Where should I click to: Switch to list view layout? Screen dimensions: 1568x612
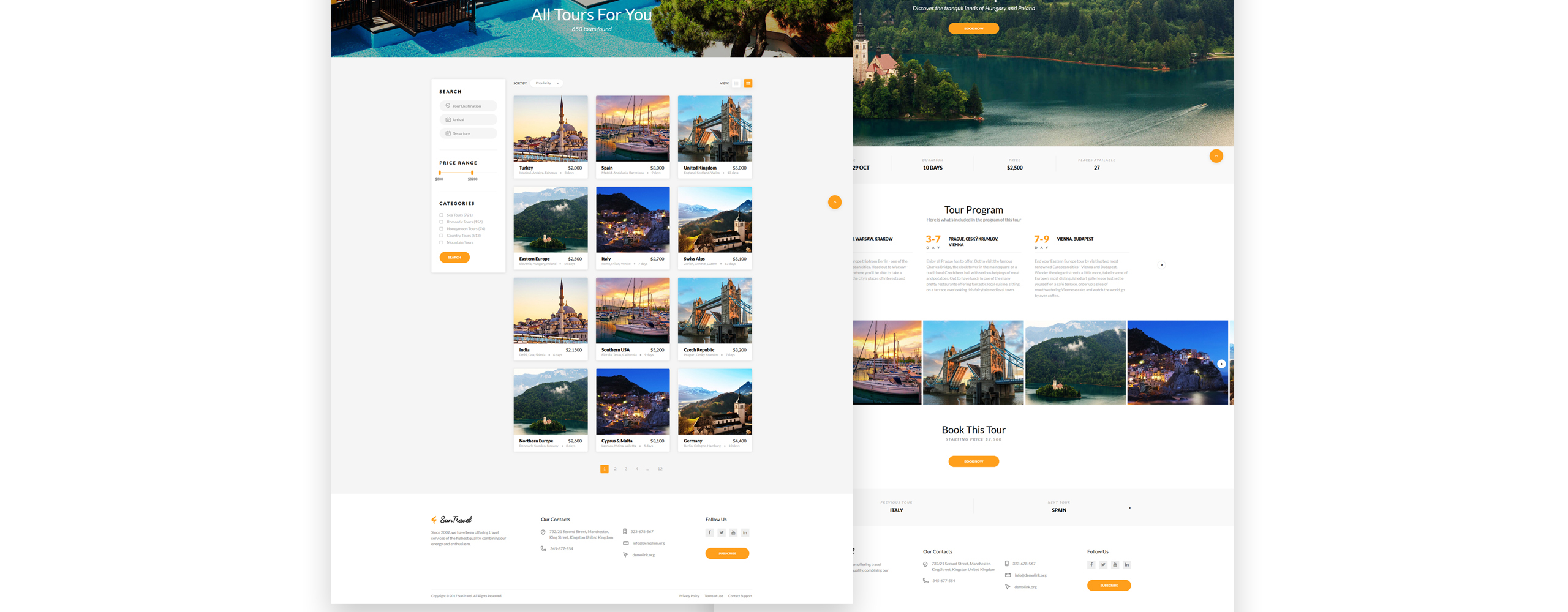coord(736,83)
